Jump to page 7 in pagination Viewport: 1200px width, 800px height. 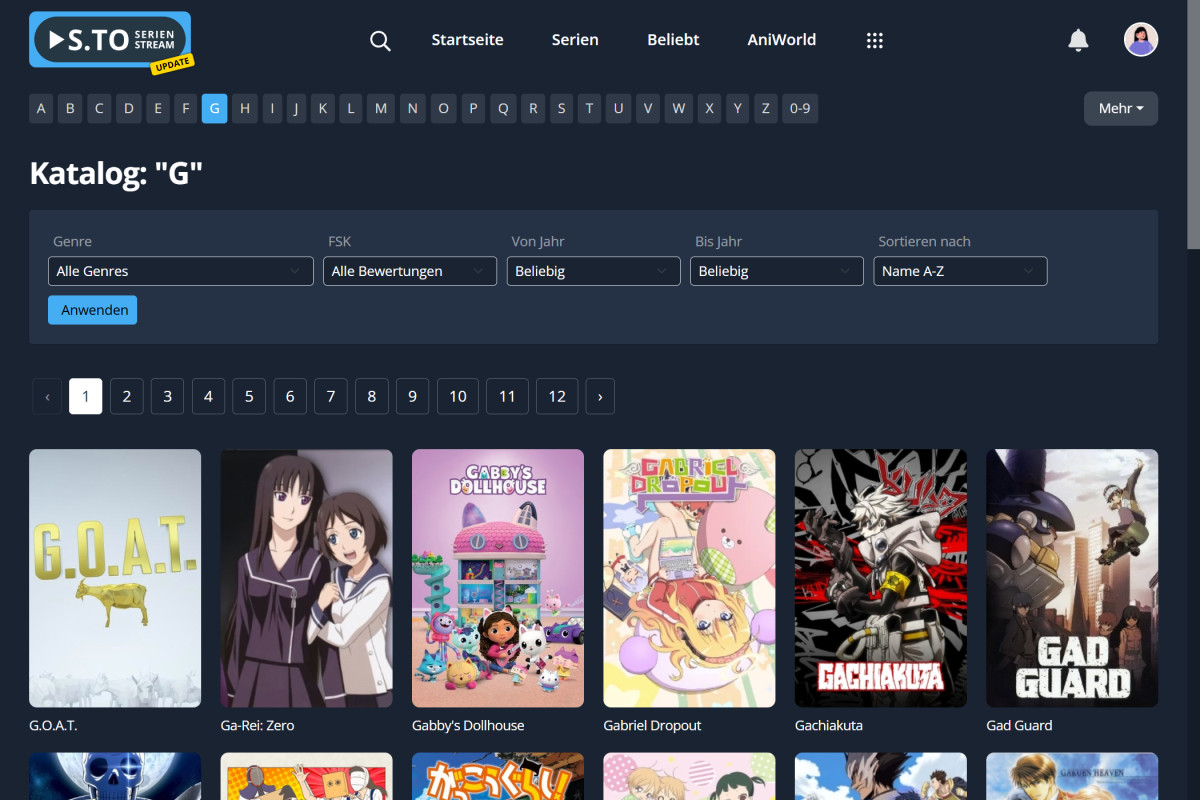[x=330, y=396]
